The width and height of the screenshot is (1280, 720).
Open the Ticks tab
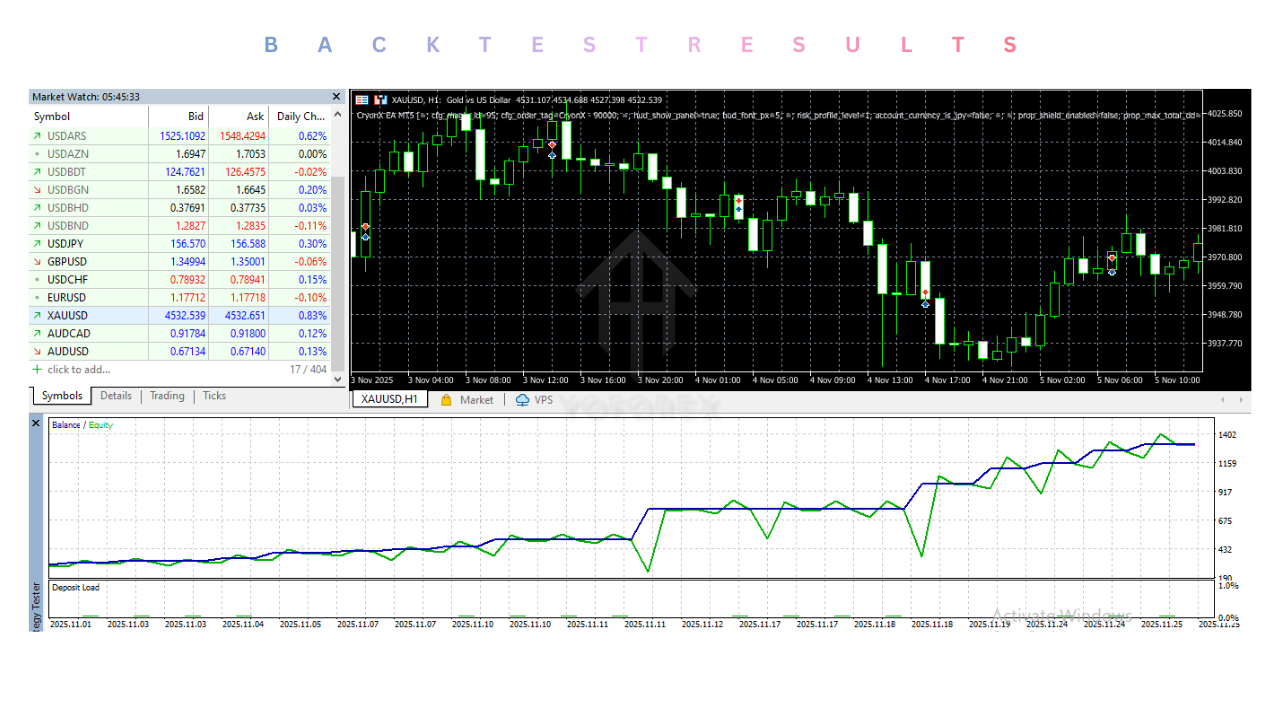point(214,396)
